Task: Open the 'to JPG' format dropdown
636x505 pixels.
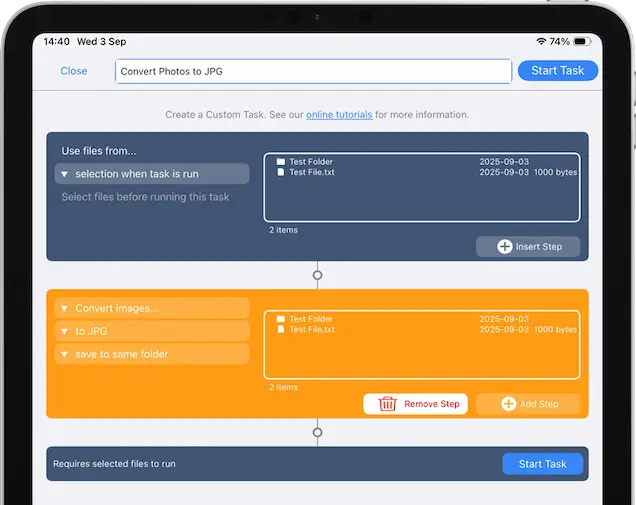Action: pyautogui.click(x=152, y=331)
